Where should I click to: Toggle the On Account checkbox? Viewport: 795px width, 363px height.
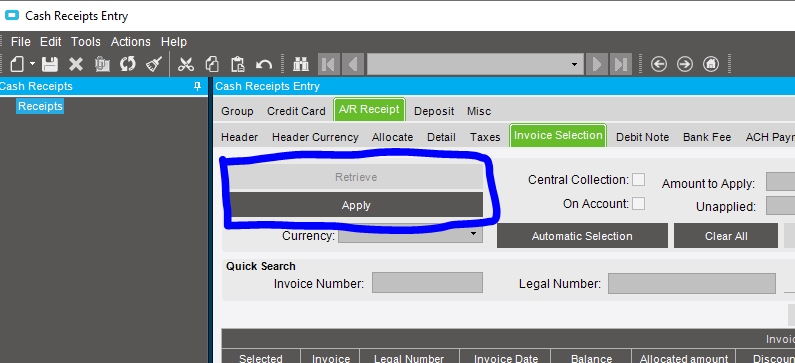[x=638, y=203]
